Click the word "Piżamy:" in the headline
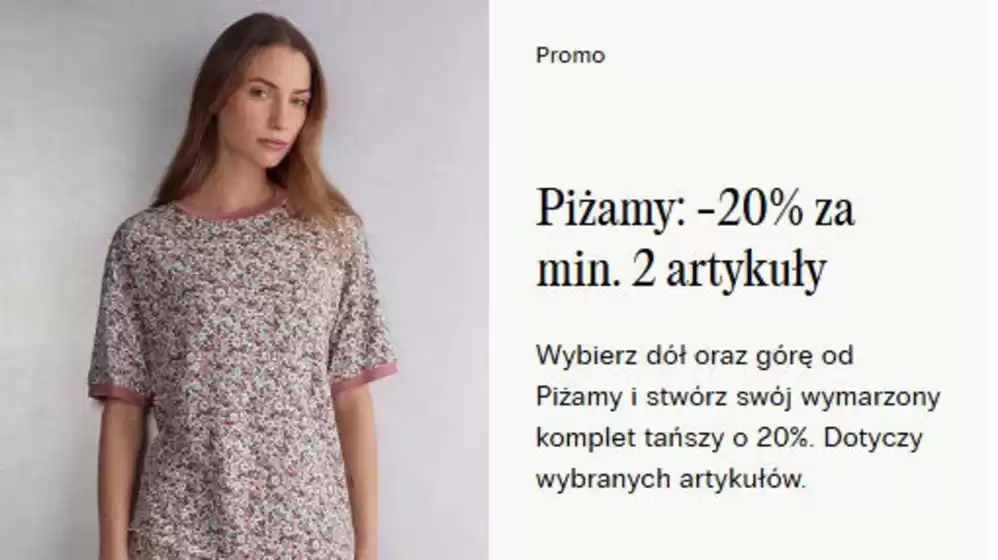The height and width of the screenshot is (560, 998). pos(612,208)
